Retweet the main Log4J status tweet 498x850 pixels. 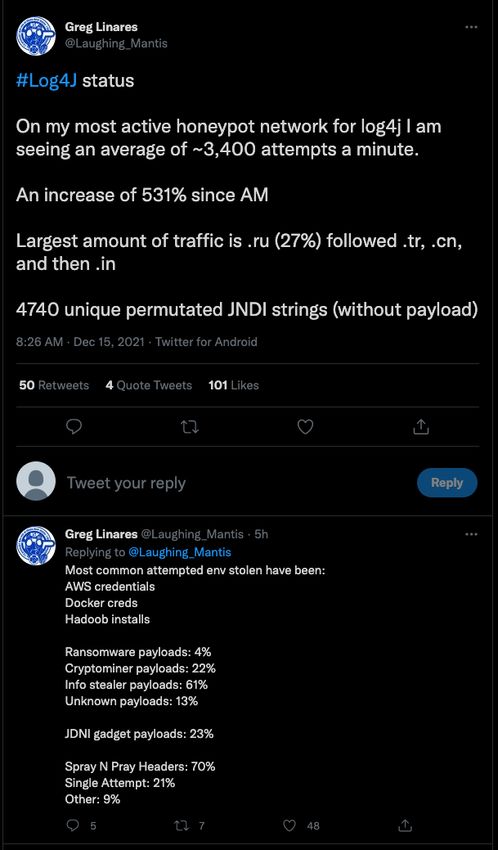pyautogui.click(x=190, y=428)
